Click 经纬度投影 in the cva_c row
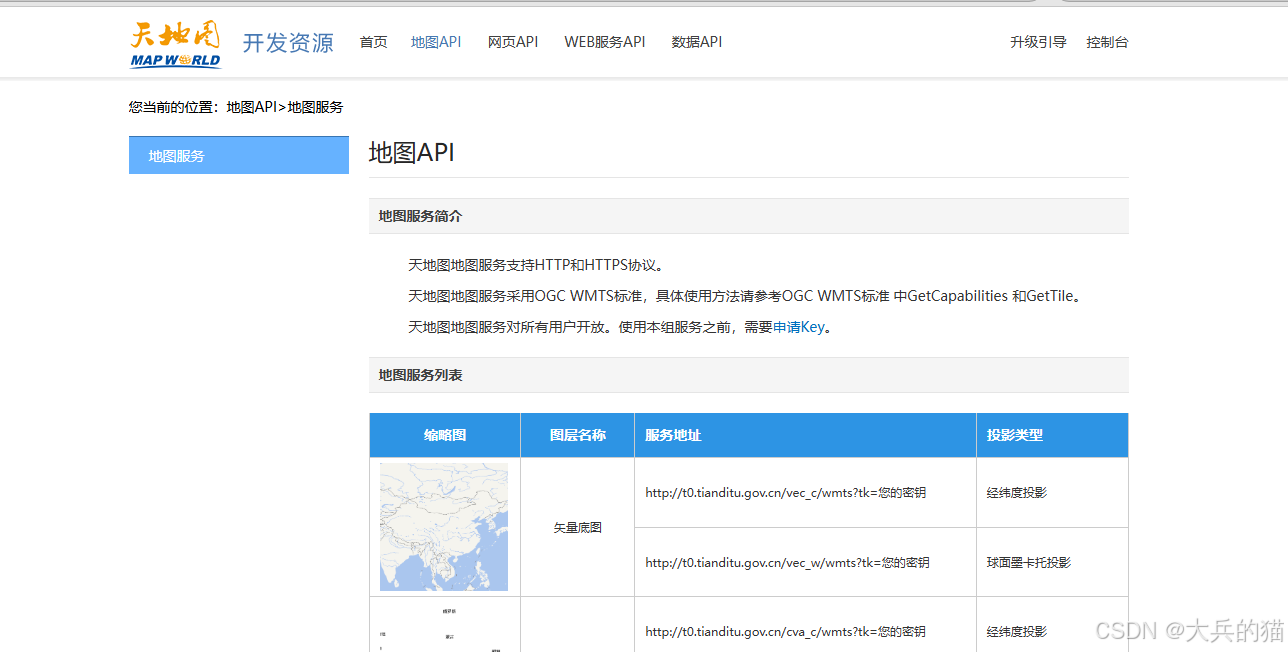The image size is (1288, 652). pyautogui.click(x=1017, y=631)
